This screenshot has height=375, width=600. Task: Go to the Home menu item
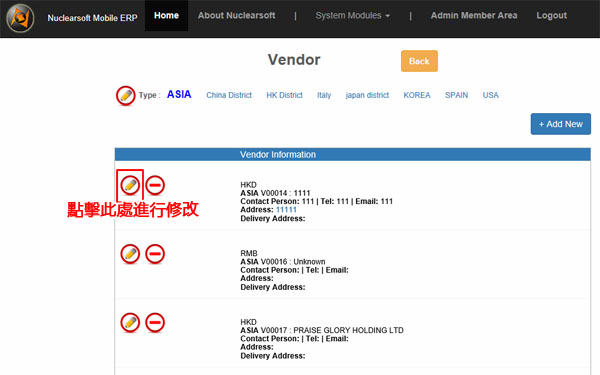pyautogui.click(x=166, y=16)
